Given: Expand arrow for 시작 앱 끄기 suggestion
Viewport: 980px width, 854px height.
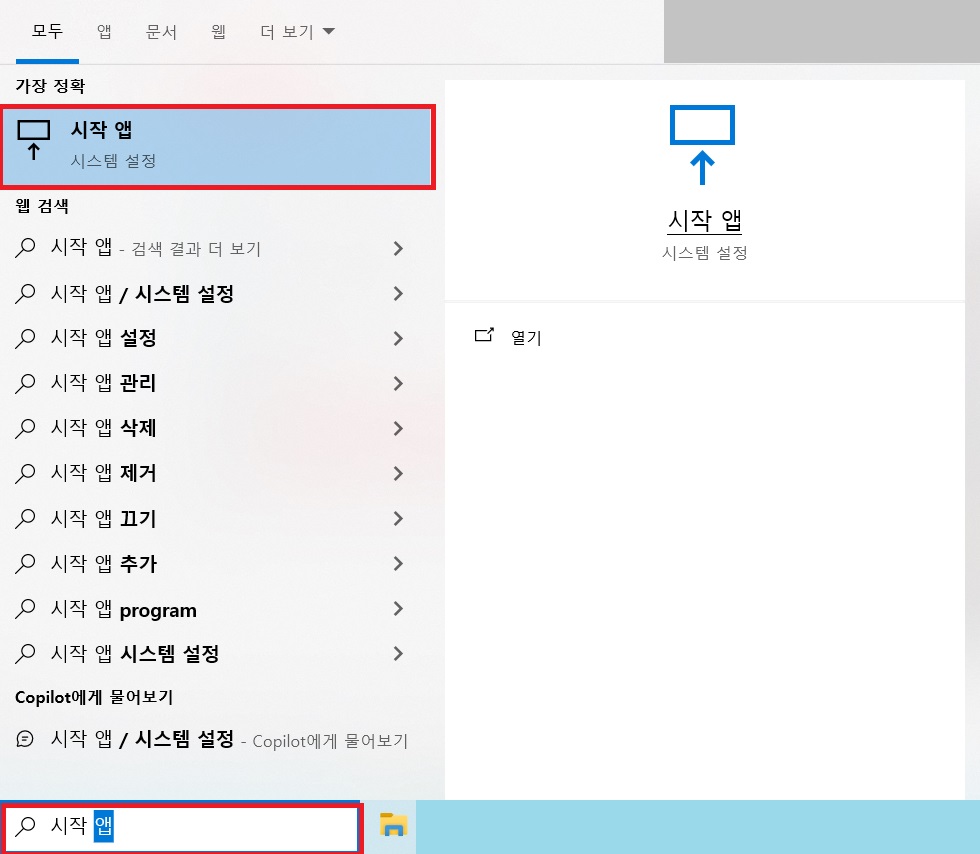Looking at the screenshot, I should pyautogui.click(x=398, y=518).
